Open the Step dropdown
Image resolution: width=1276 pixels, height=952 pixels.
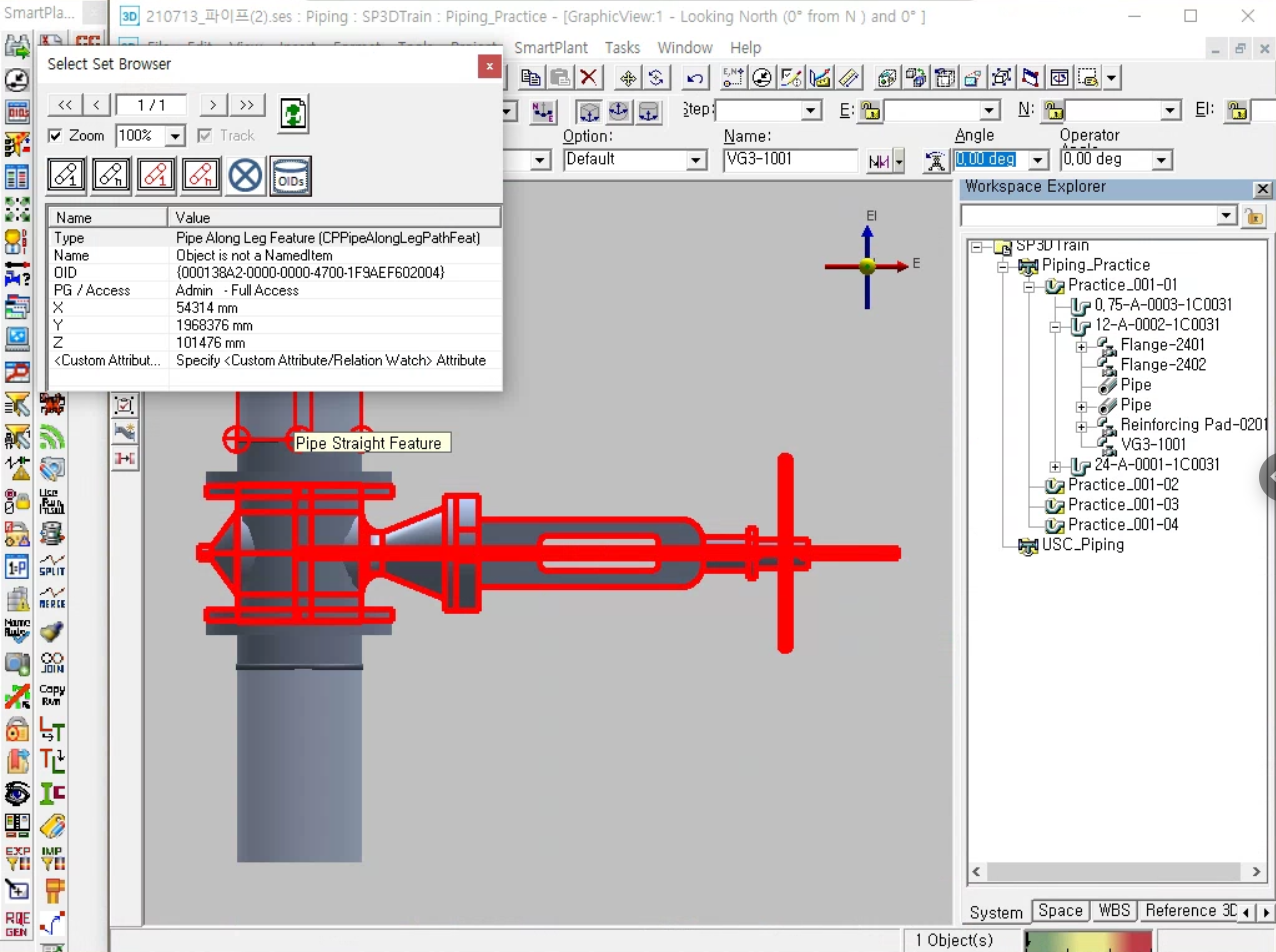click(811, 110)
